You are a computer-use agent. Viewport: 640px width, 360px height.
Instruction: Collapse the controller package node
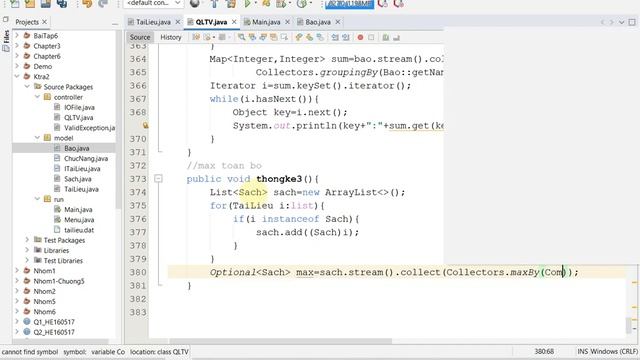coord(37,97)
